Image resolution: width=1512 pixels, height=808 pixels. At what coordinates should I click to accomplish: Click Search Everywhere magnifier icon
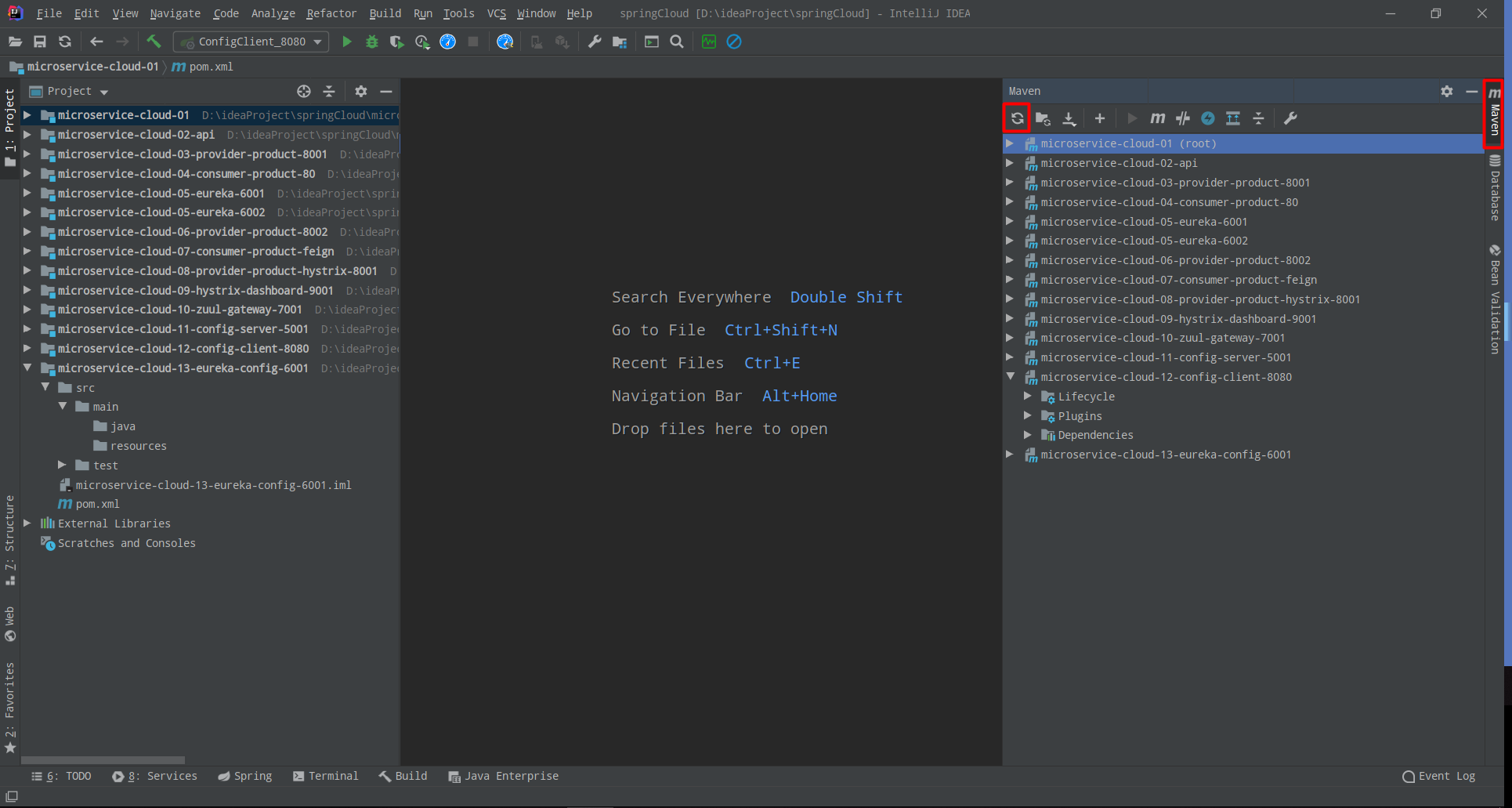677,42
